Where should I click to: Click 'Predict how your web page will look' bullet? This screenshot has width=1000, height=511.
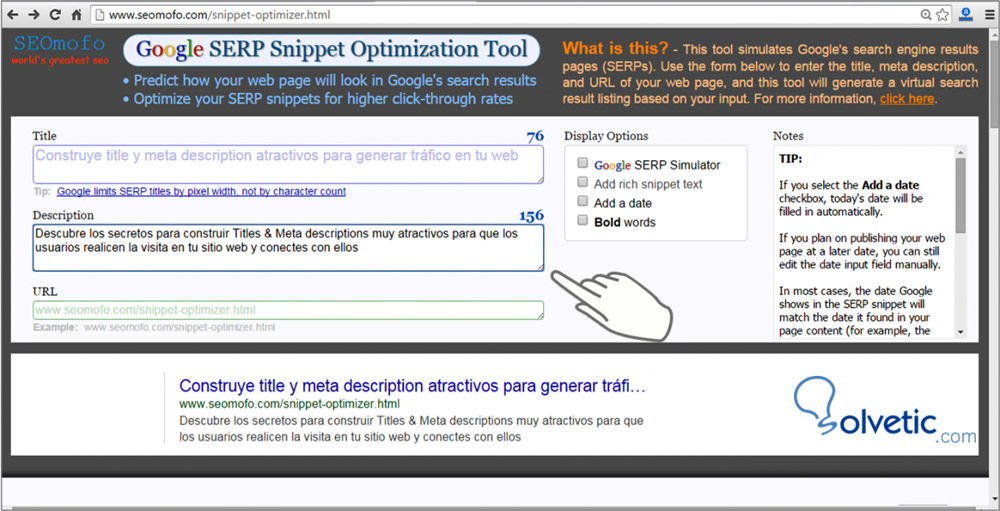click(x=329, y=81)
